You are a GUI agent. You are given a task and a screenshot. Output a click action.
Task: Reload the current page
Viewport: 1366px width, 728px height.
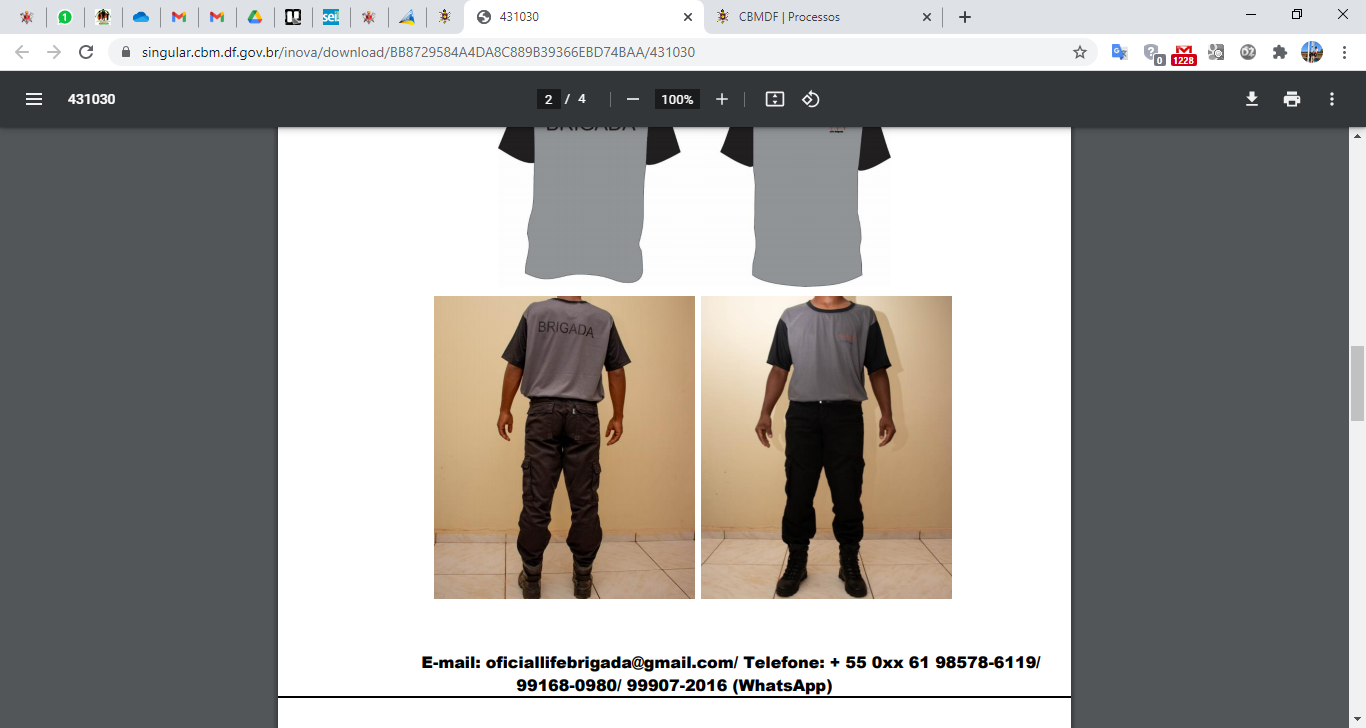(86, 52)
